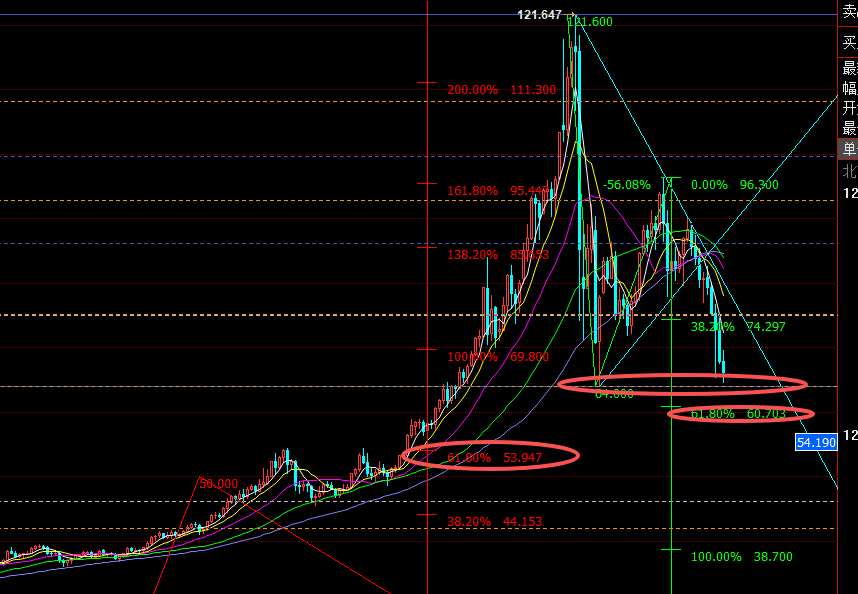Select the 北 tab in side panel

[848, 171]
